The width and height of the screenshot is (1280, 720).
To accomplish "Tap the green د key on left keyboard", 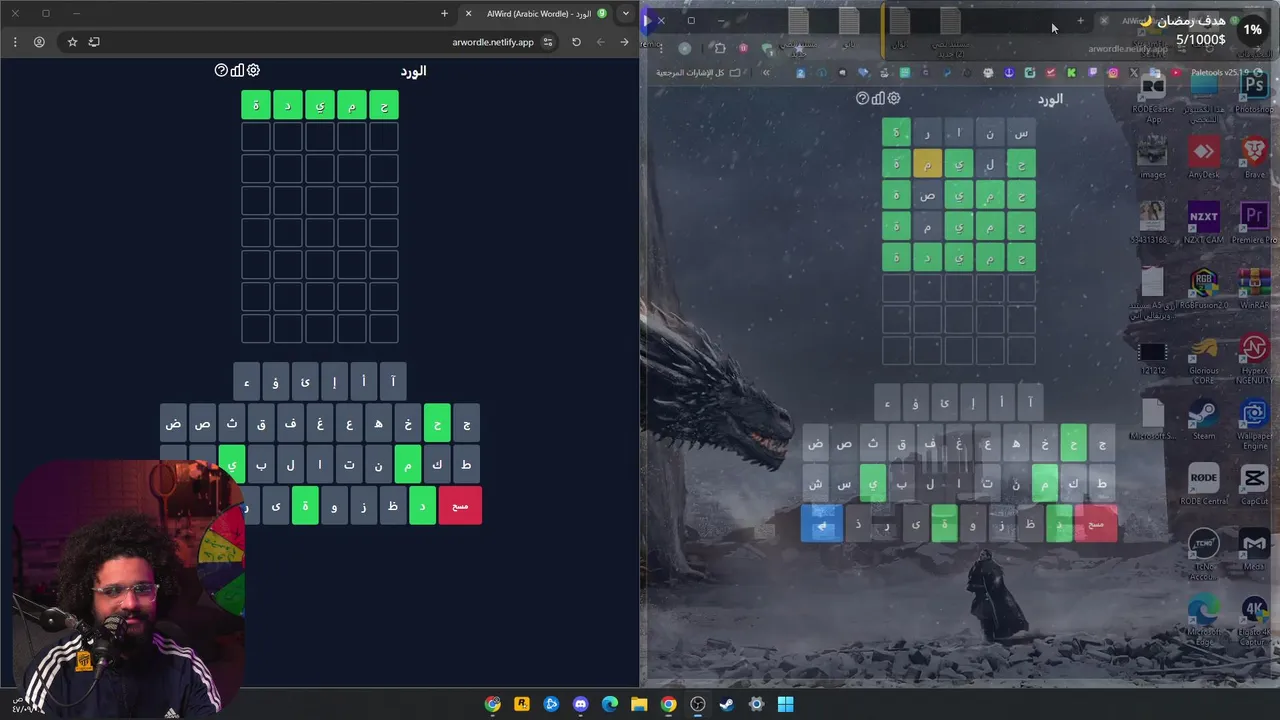I will [422, 506].
